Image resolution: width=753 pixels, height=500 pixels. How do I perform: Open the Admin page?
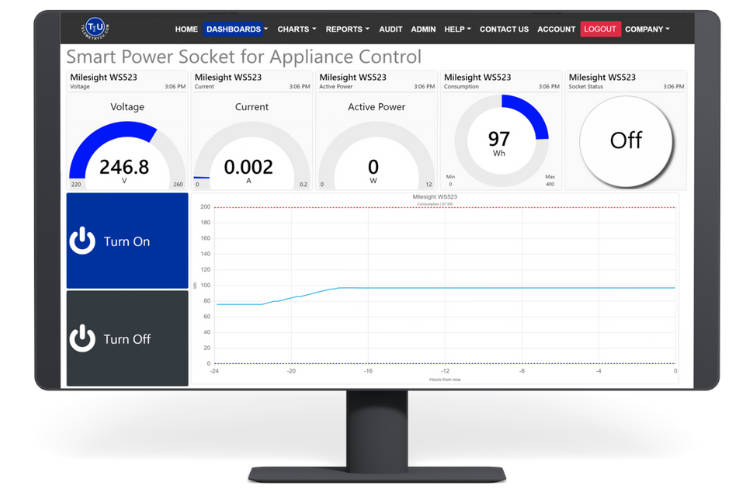[x=423, y=29]
